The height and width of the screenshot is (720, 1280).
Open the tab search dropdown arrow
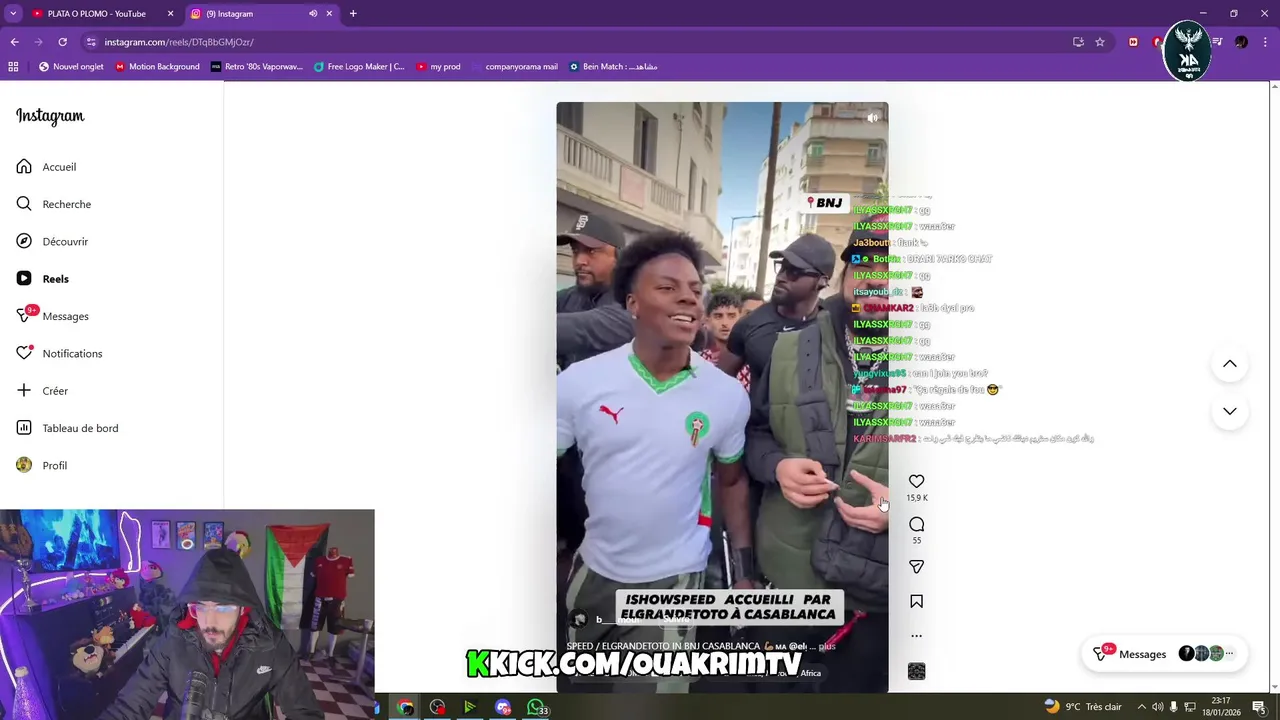coord(13,14)
